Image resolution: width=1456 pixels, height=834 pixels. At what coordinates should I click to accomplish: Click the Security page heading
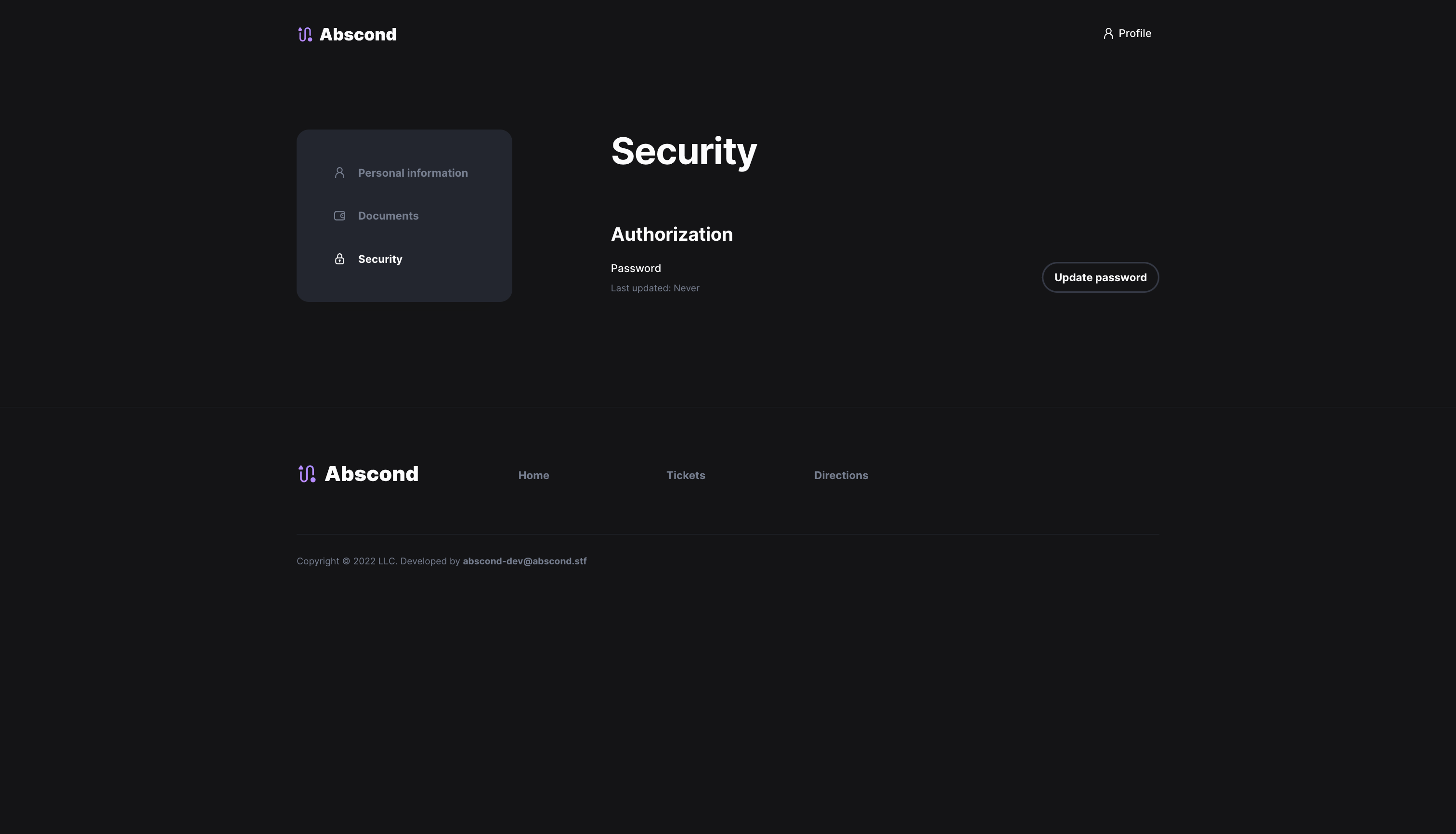pyautogui.click(x=684, y=151)
